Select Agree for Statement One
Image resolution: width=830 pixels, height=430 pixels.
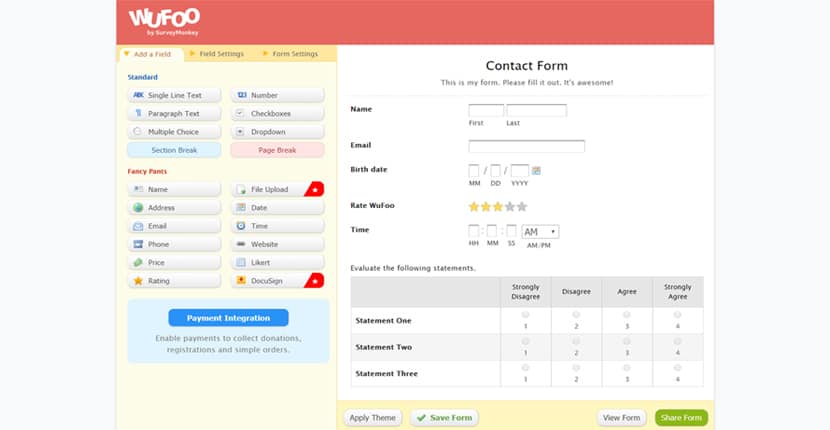point(627,315)
